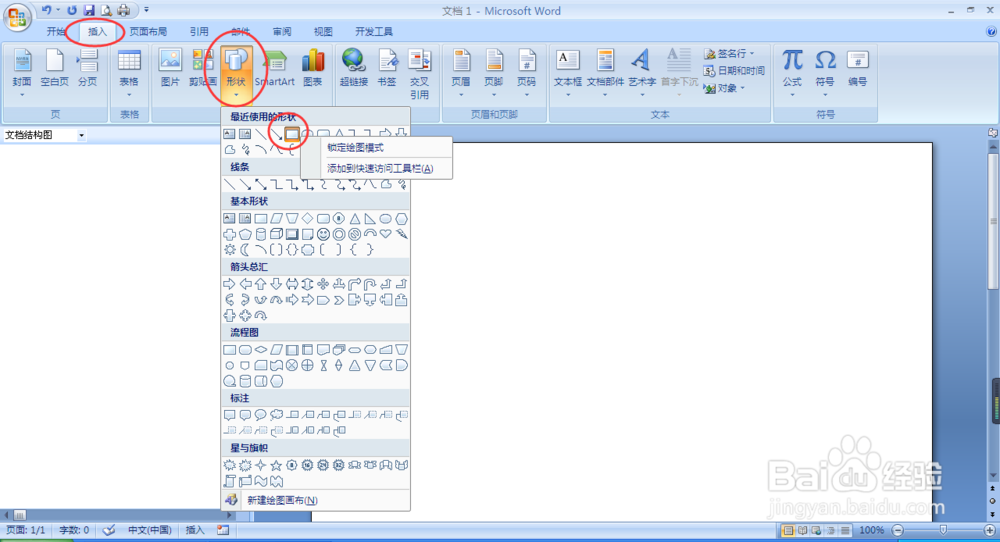
Task: Open Word Help question mark icon
Action: pos(991,31)
